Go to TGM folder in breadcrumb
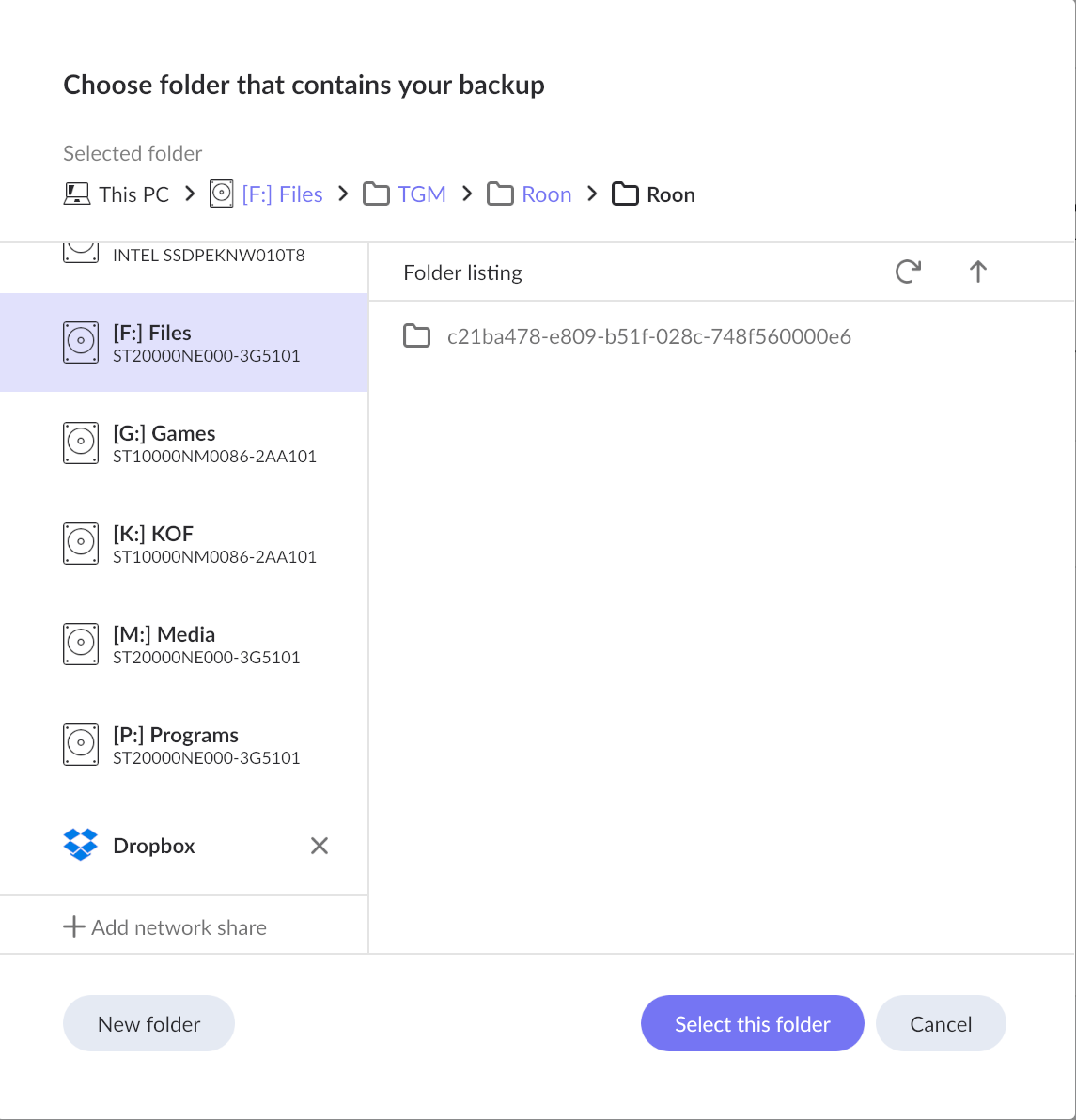The height and width of the screenshot is (1120, 1076). pyautogui.click(x=421, y=194)
